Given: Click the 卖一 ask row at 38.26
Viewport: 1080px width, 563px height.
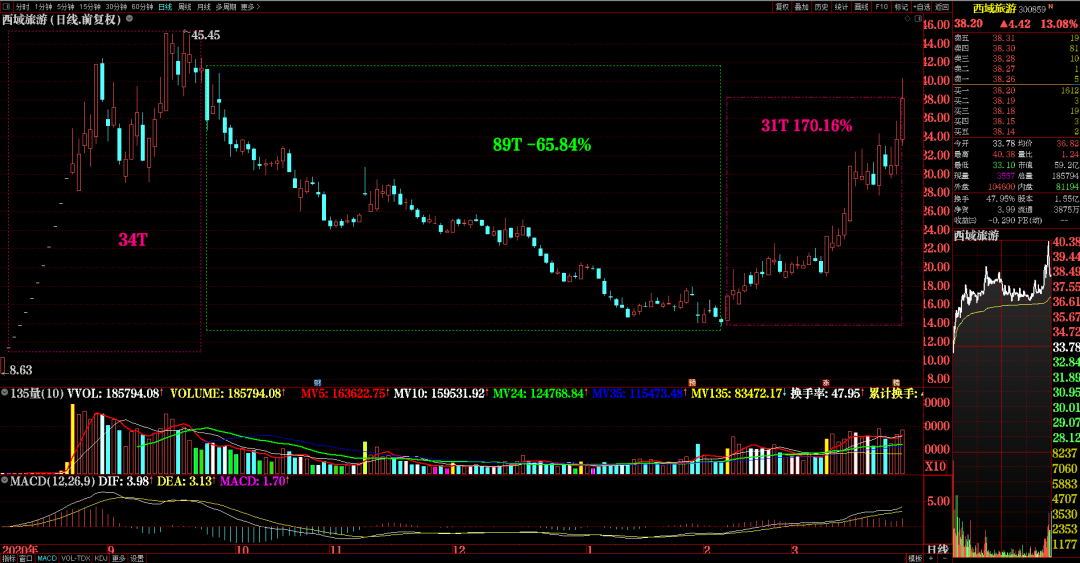Looking at the screenshot, I should click(x=1016, y=79).
